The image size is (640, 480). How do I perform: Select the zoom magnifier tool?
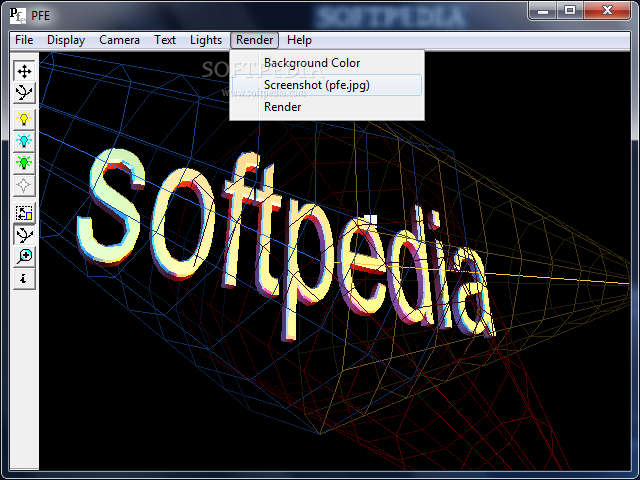pos(24,256)
